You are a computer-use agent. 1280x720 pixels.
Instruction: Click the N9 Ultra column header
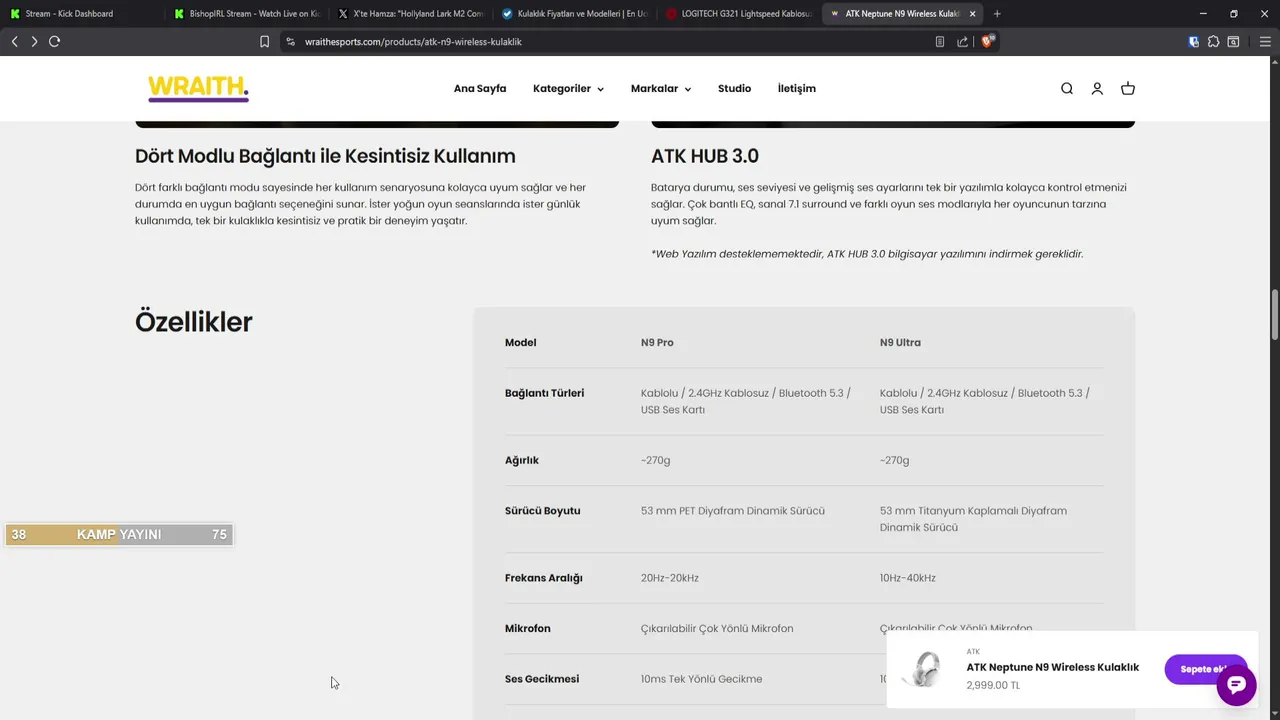(x=900, y=342)
